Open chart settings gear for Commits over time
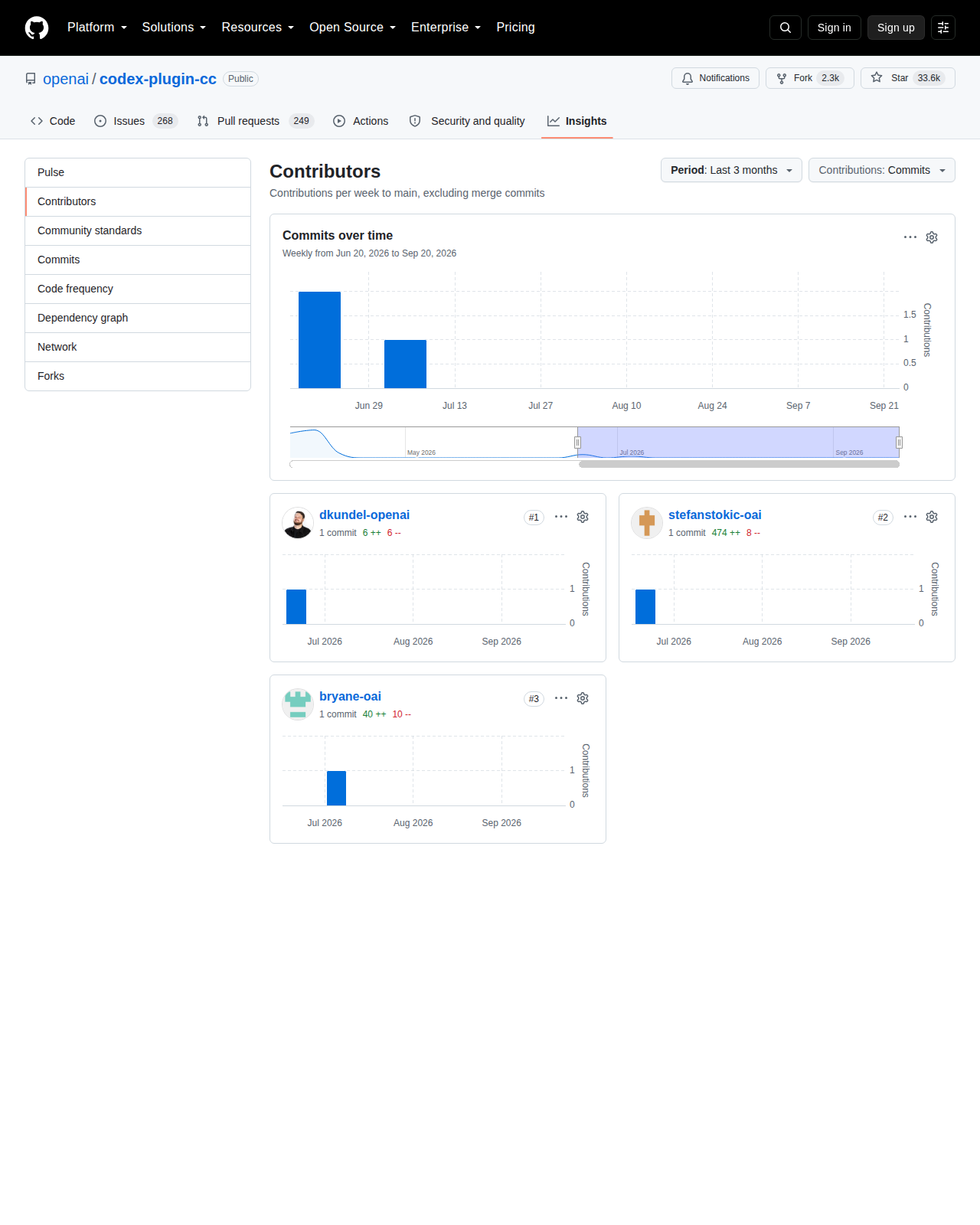The image size is (980, 1225). (932, 237)
